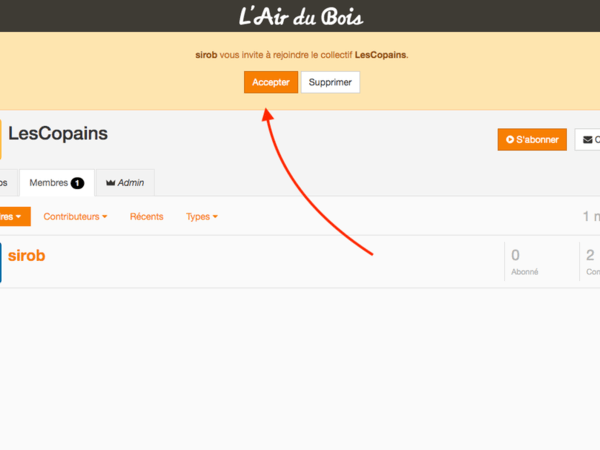This screenshot has width=600, height=450.
Task: Open the Types dropdown filter
Action: (x=202, y=216)
